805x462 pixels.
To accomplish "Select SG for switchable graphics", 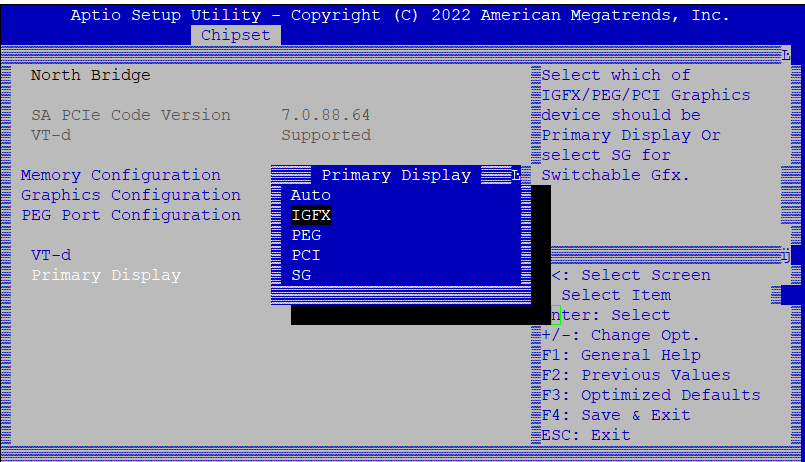I will point(301,275).
